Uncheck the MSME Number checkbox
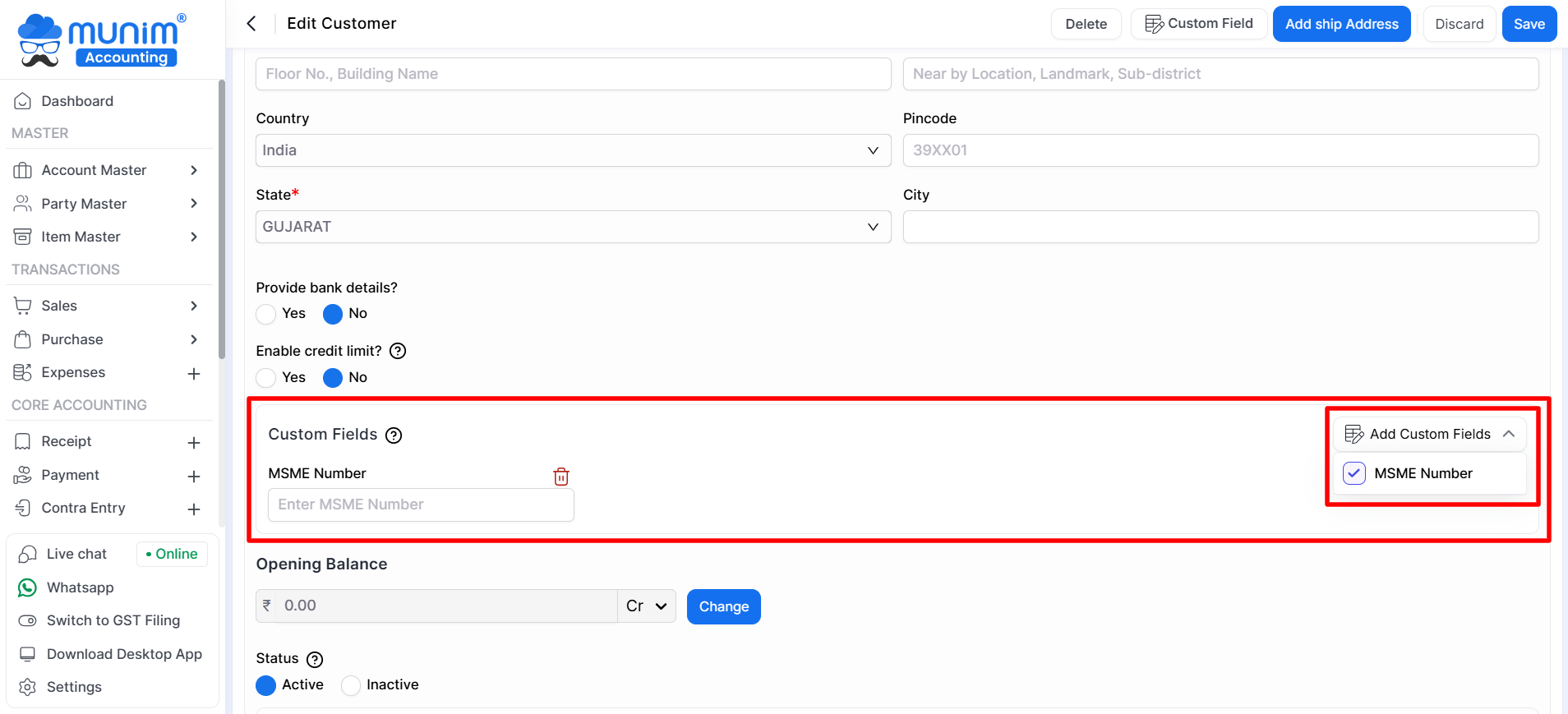 click(1354, 473)
